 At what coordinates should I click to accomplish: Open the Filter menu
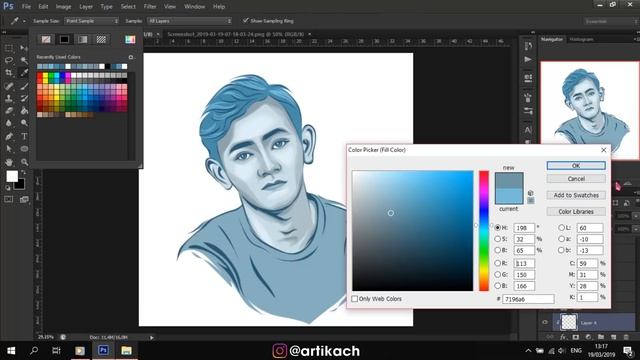(150, 7)
